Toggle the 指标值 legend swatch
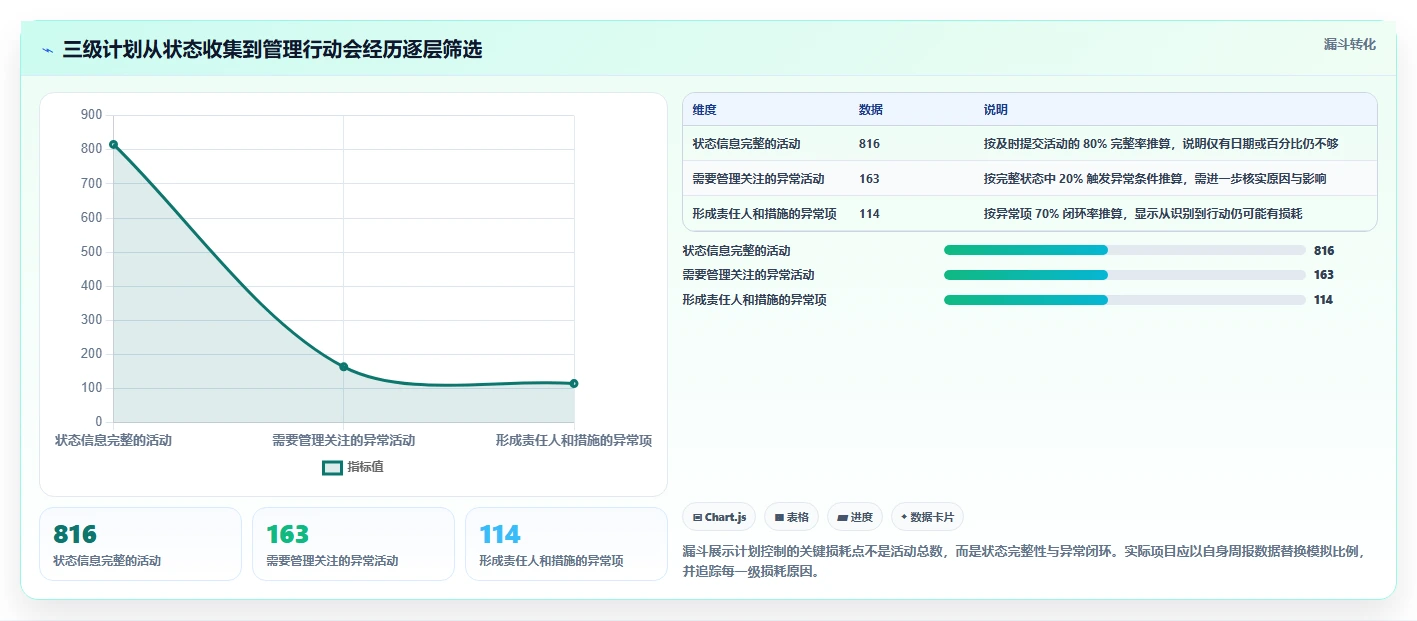 (x=332, y=467)
